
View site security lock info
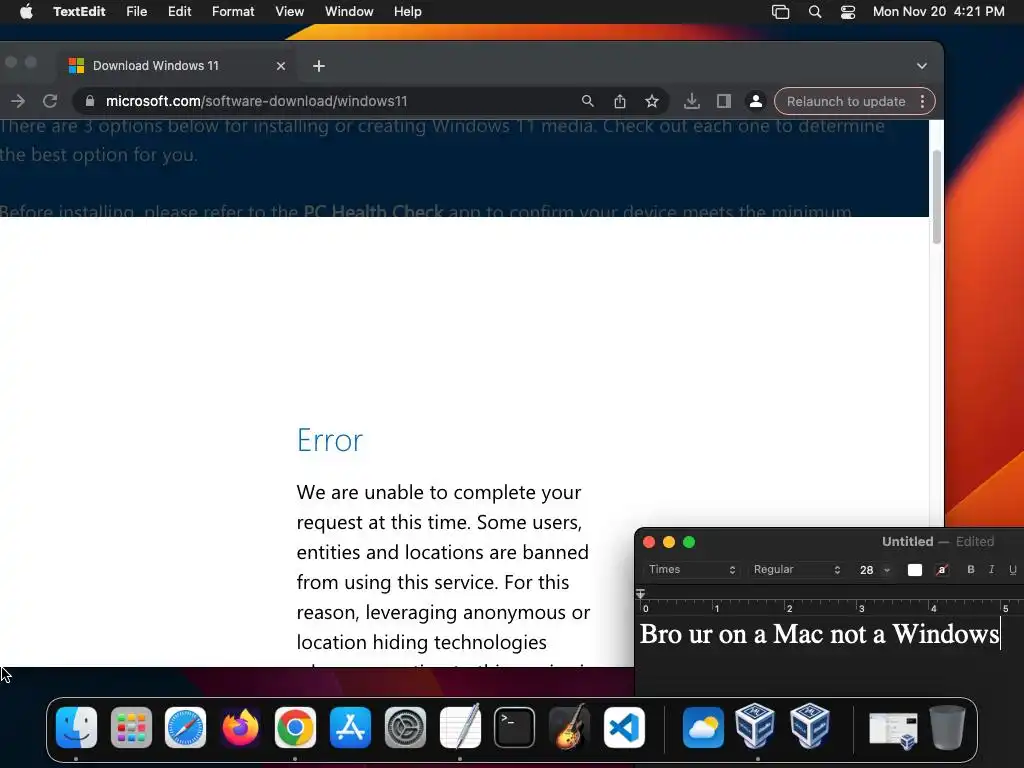point(90,101)
